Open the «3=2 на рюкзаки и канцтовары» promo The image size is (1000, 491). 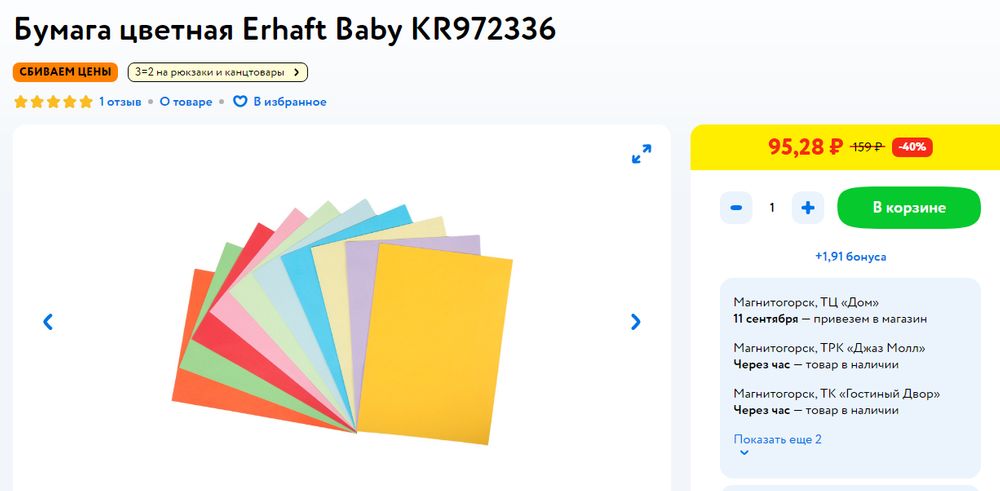(x=217, y=72)
